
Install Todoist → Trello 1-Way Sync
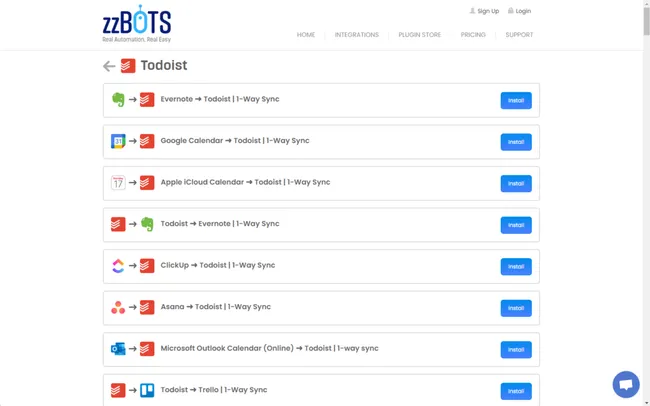516,391
